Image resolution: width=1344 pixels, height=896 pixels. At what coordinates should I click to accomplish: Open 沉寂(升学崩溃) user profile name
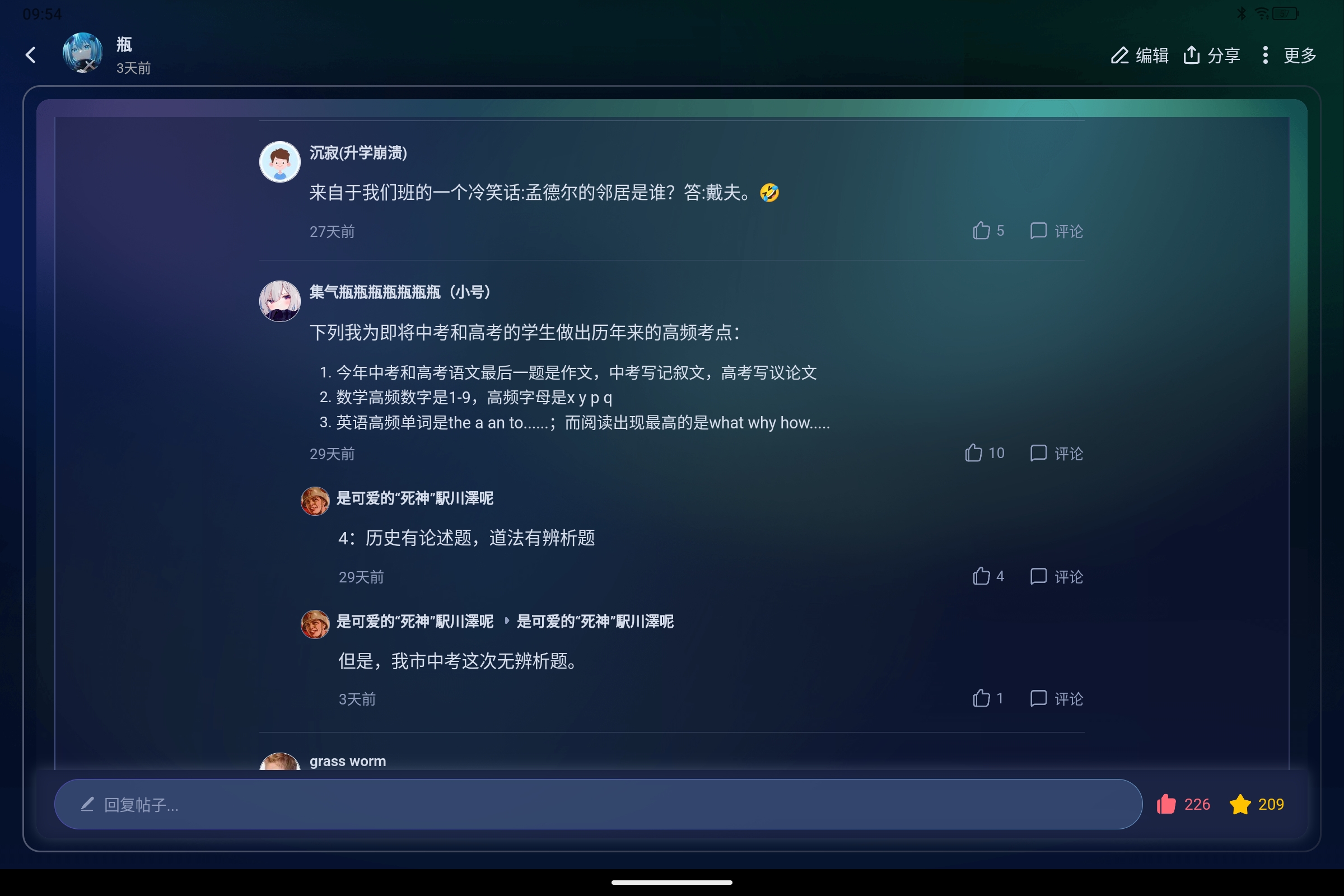tap(358, 153)
